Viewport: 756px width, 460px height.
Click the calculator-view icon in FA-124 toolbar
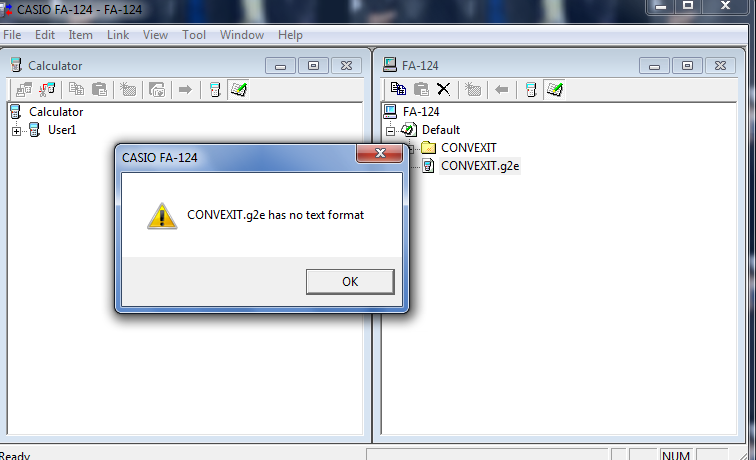(x=531, y=89)
